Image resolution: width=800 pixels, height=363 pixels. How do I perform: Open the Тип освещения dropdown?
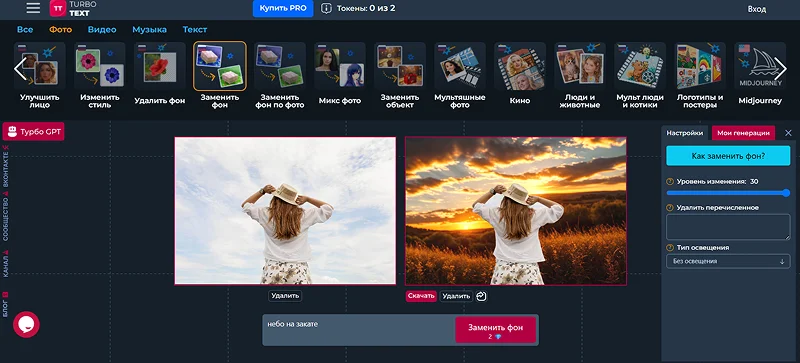(x=728, y=261)
